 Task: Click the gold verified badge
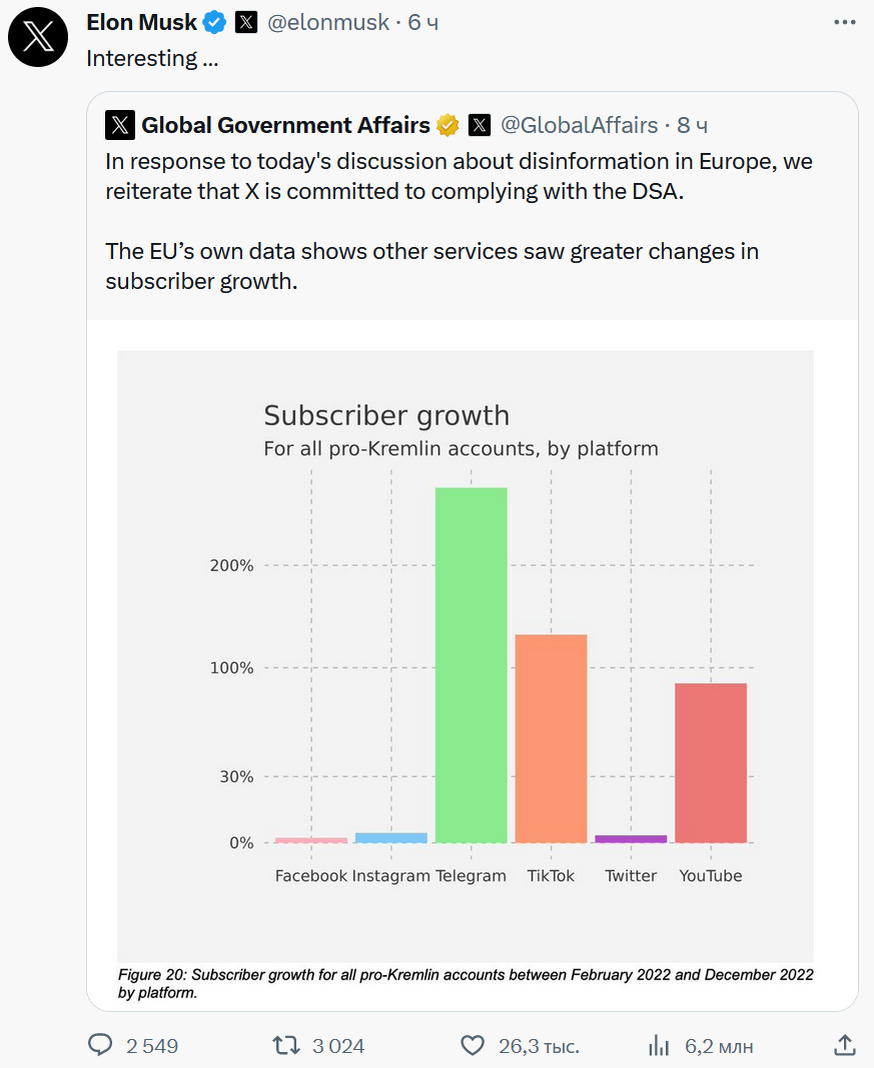447,125
